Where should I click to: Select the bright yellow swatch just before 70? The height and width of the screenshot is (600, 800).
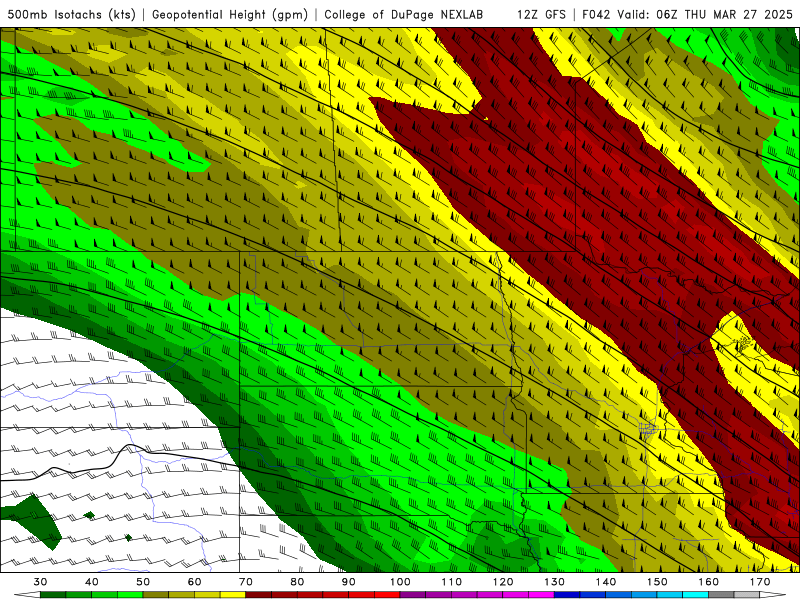pos(233,595)
